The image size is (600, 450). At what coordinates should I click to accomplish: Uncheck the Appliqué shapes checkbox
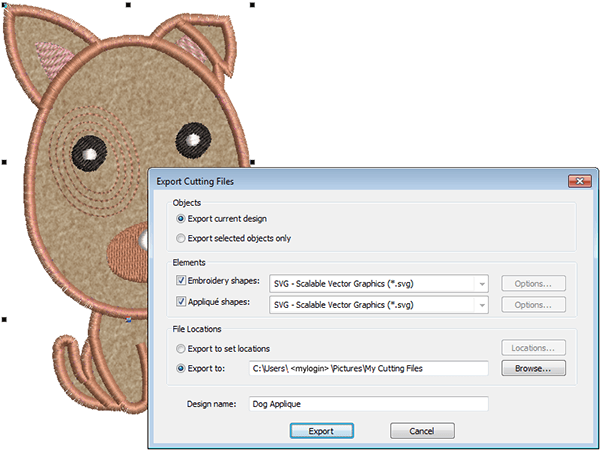(x=181, y=303)
